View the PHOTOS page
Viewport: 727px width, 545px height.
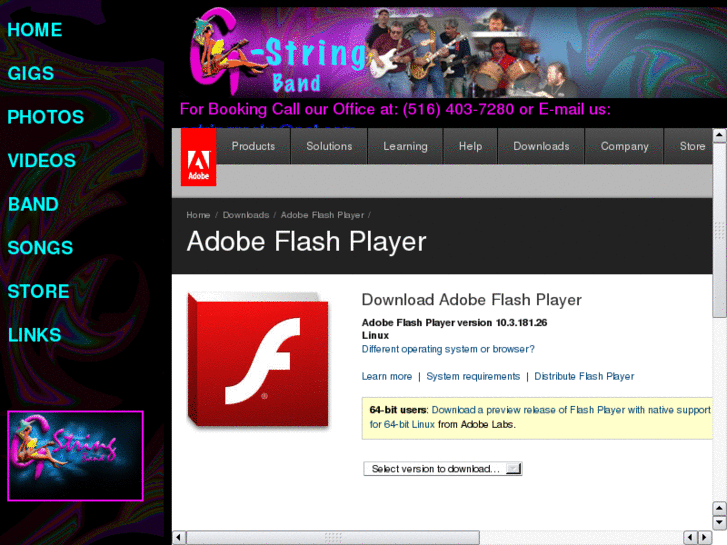[45, 117]
